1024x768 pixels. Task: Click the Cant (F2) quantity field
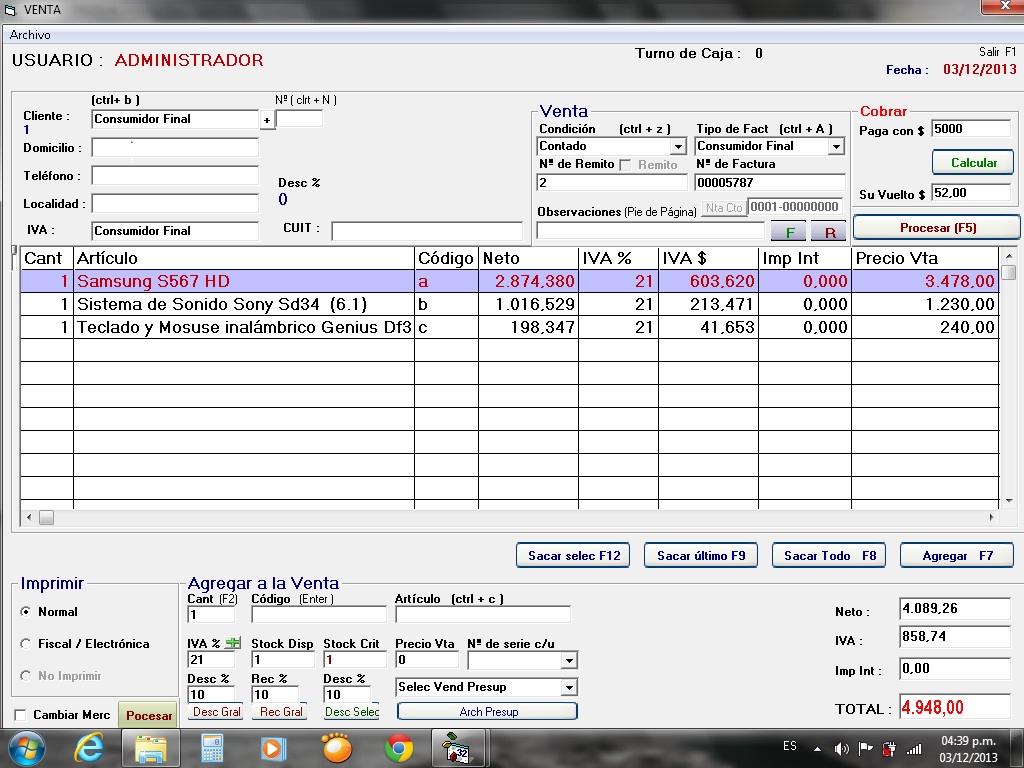pos(211,615)
